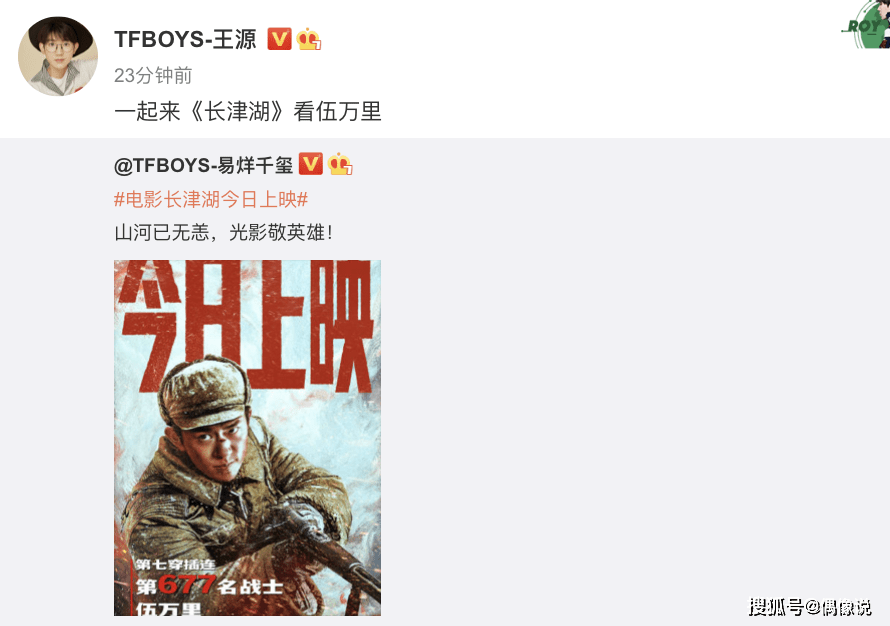Click the TFBOYS-王源 username
This screenshot has height=626, width=890.
(186, 39)
